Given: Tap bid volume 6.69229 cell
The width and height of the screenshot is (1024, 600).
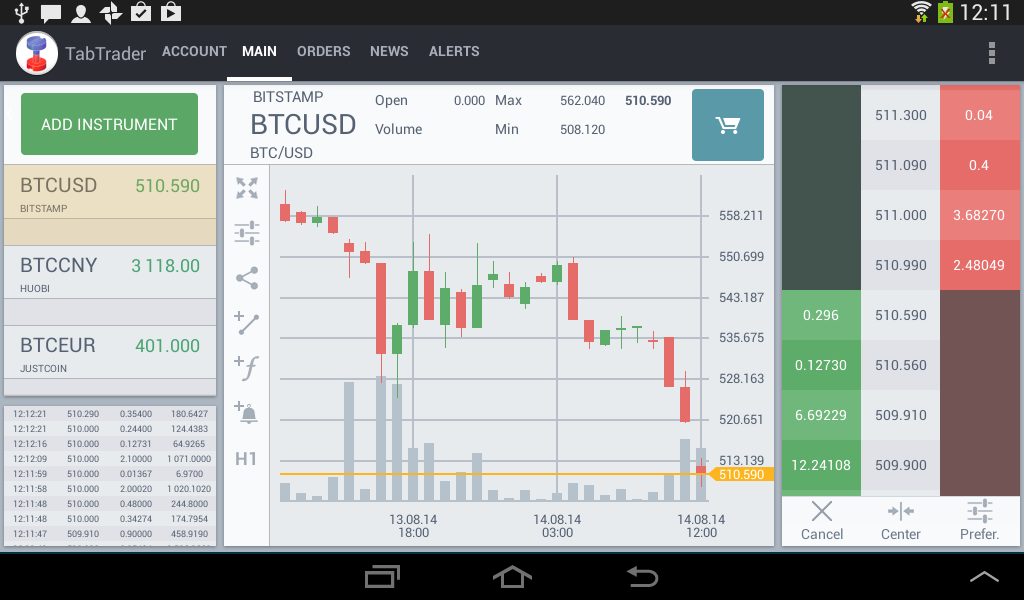Looking at the screenshot, I should point(821,415).
